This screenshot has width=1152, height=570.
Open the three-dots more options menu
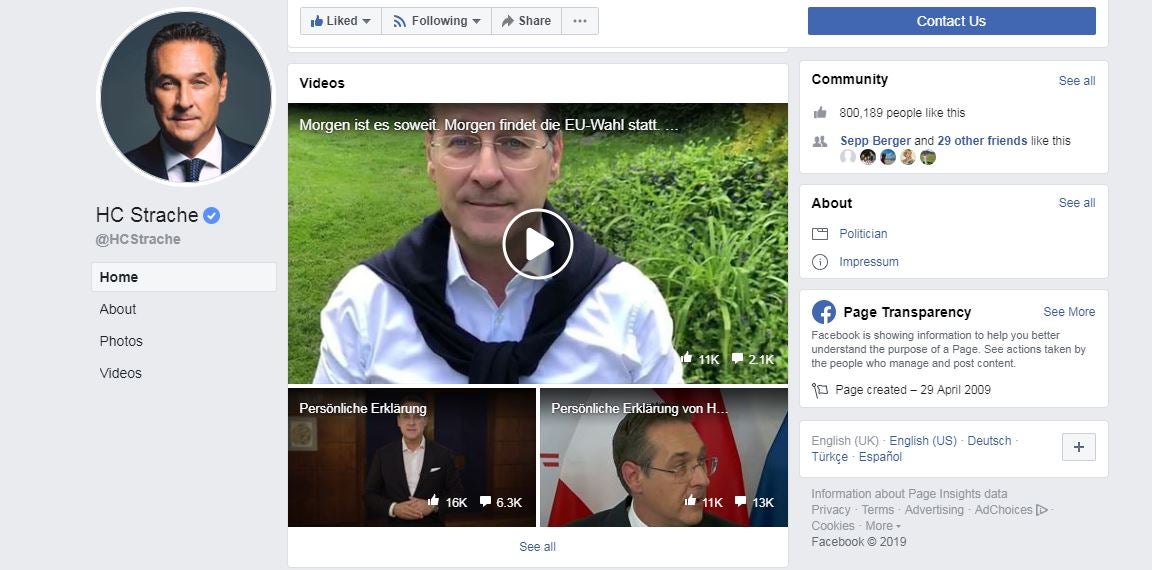580,21
